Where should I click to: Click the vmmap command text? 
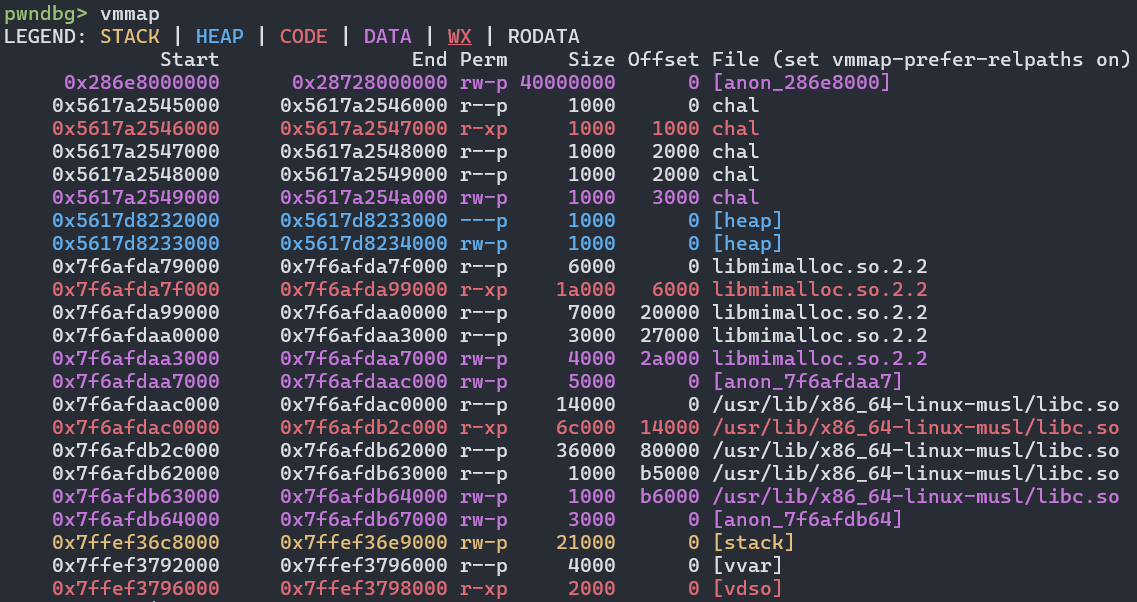pos(129,13)
